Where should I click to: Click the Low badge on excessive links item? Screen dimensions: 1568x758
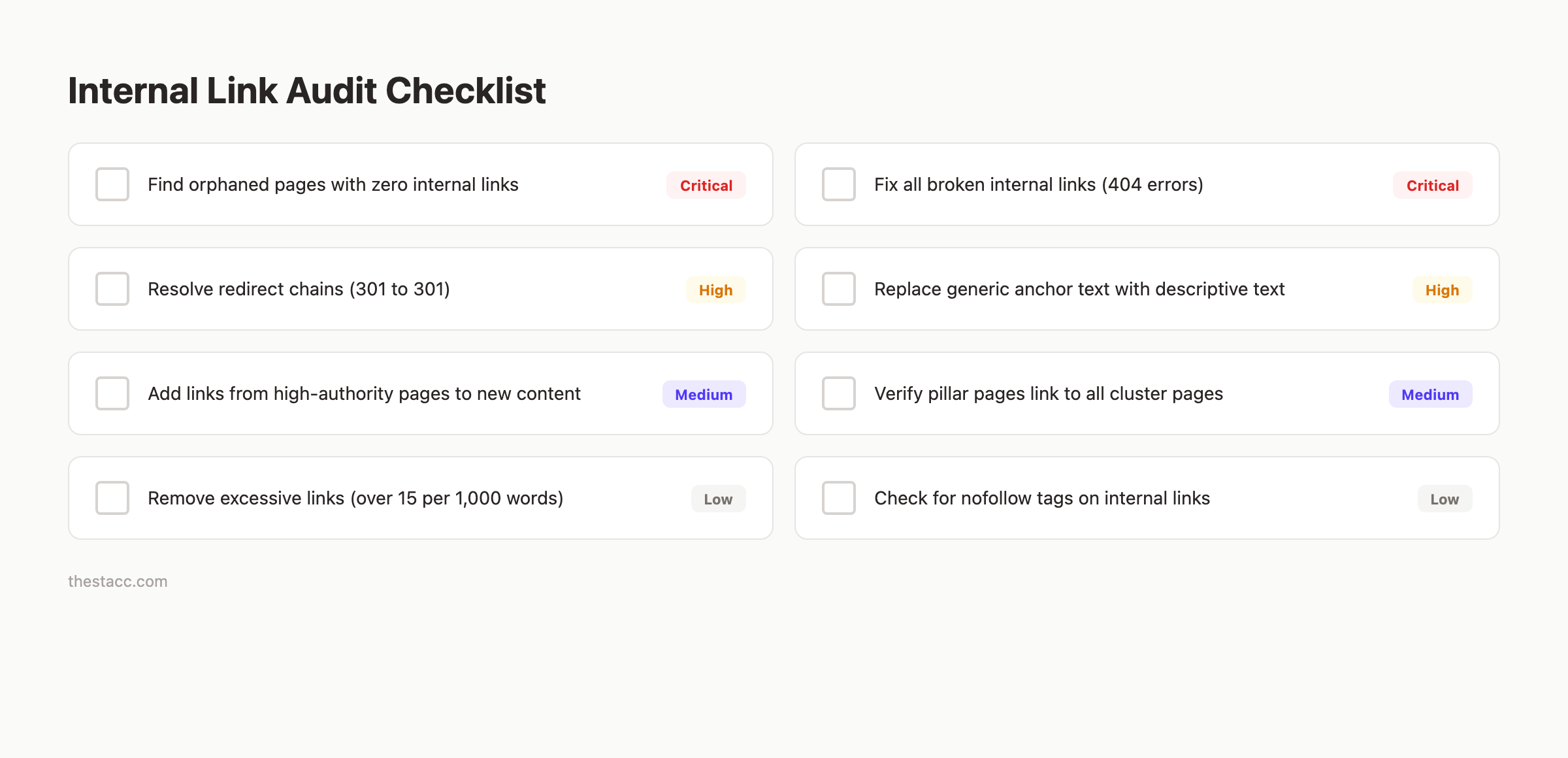coord(717,499)
